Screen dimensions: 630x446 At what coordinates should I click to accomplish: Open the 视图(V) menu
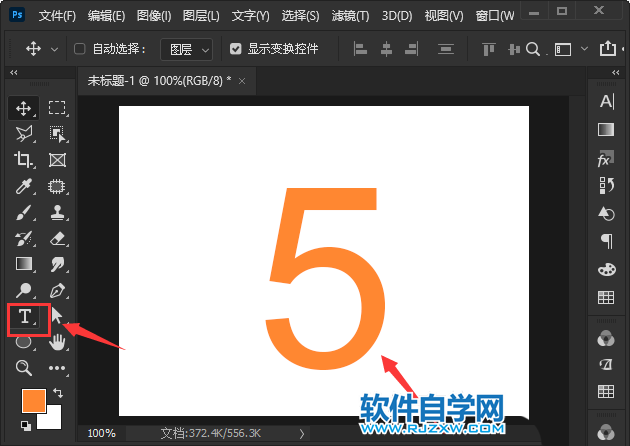(x=444, y=16)
